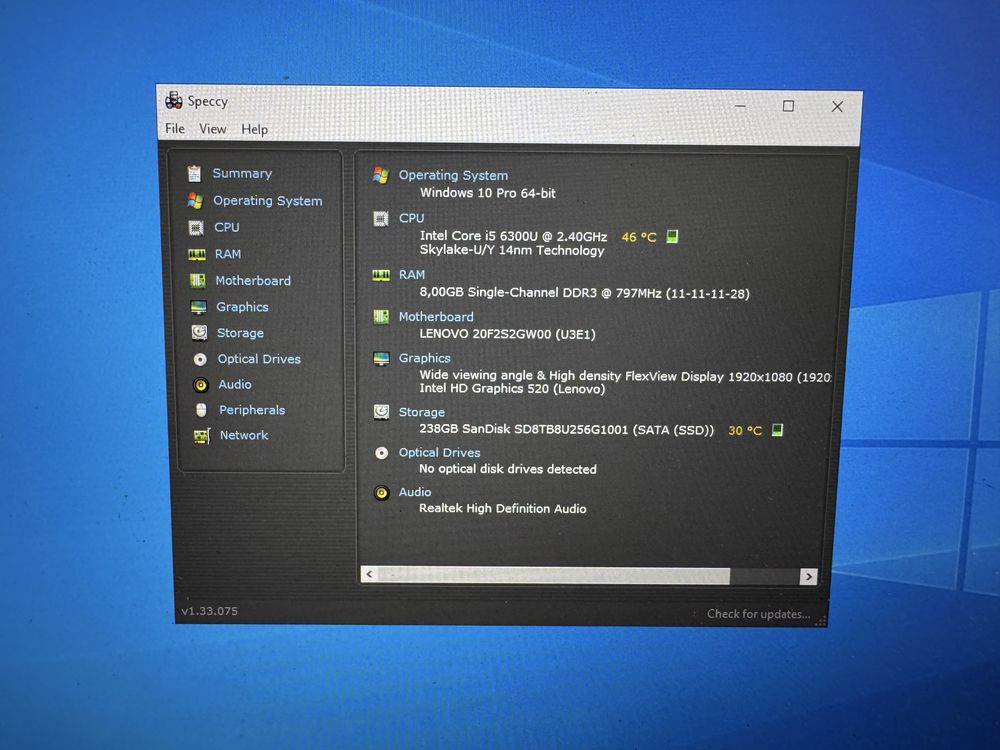The height and width of the screenshot is (750, 1000).
Task: Open the View menu
Action: (212, 129)
